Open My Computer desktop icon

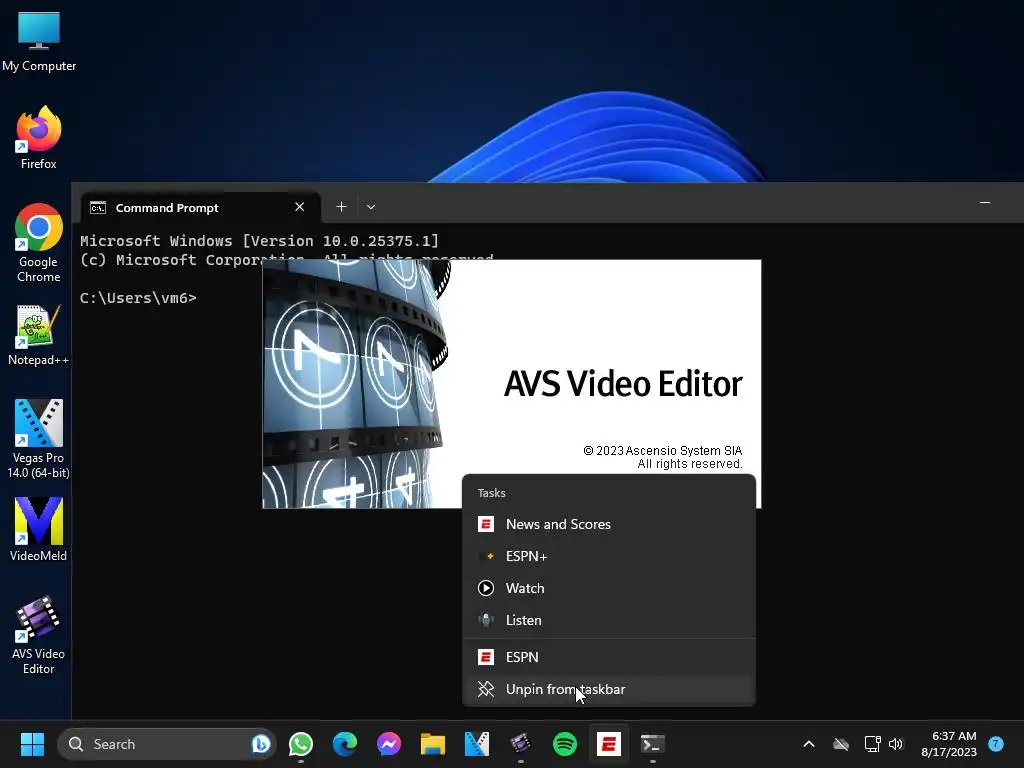(x=39, y=40)
